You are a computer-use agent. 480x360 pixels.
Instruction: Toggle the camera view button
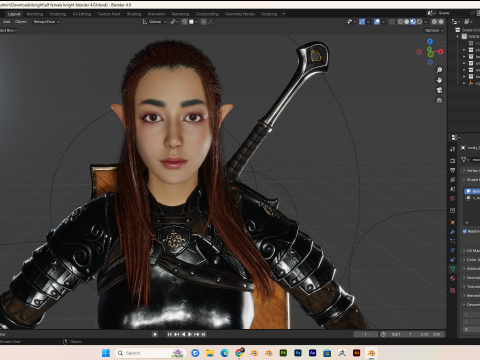(439, 90)
